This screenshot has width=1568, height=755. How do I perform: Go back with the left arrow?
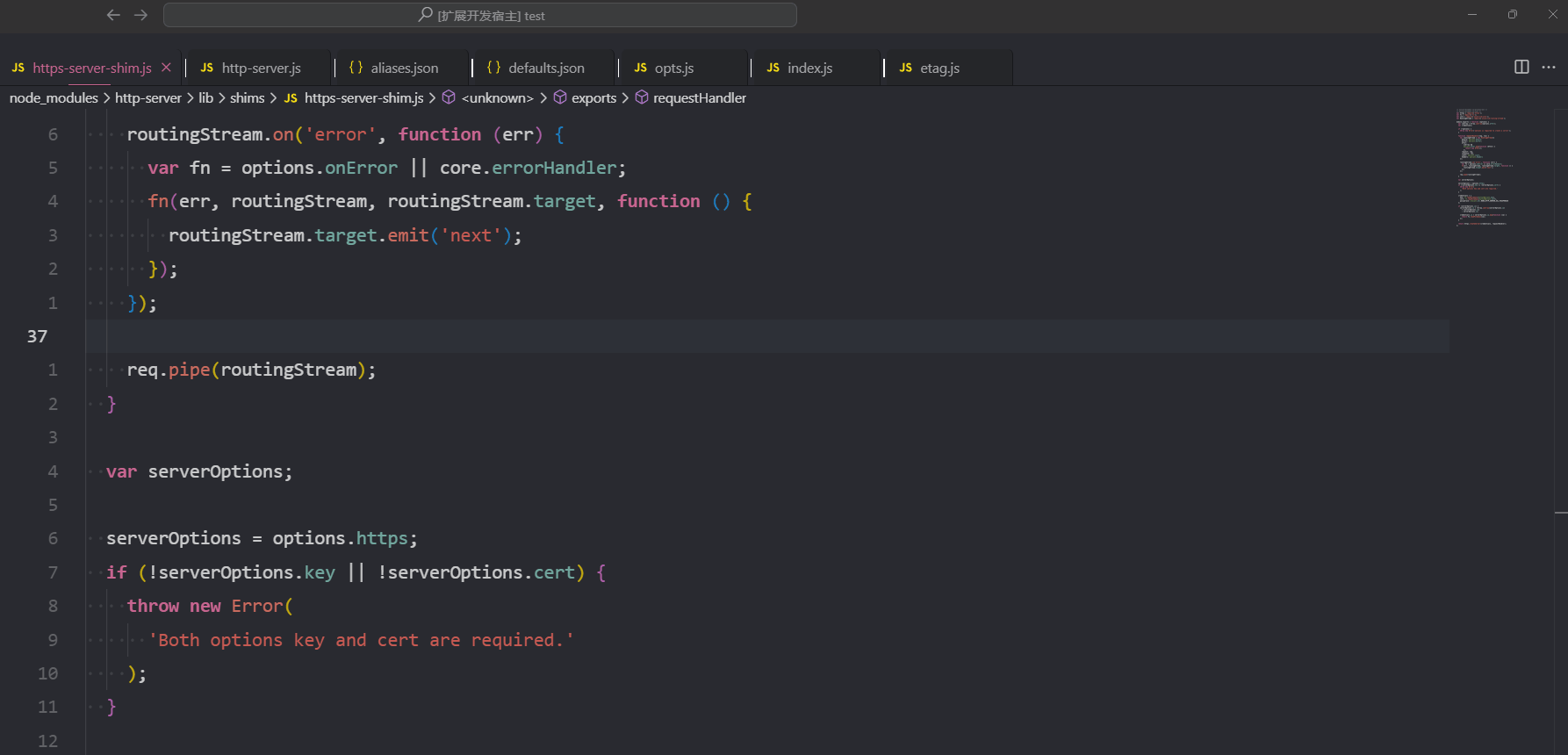[113, 15]
